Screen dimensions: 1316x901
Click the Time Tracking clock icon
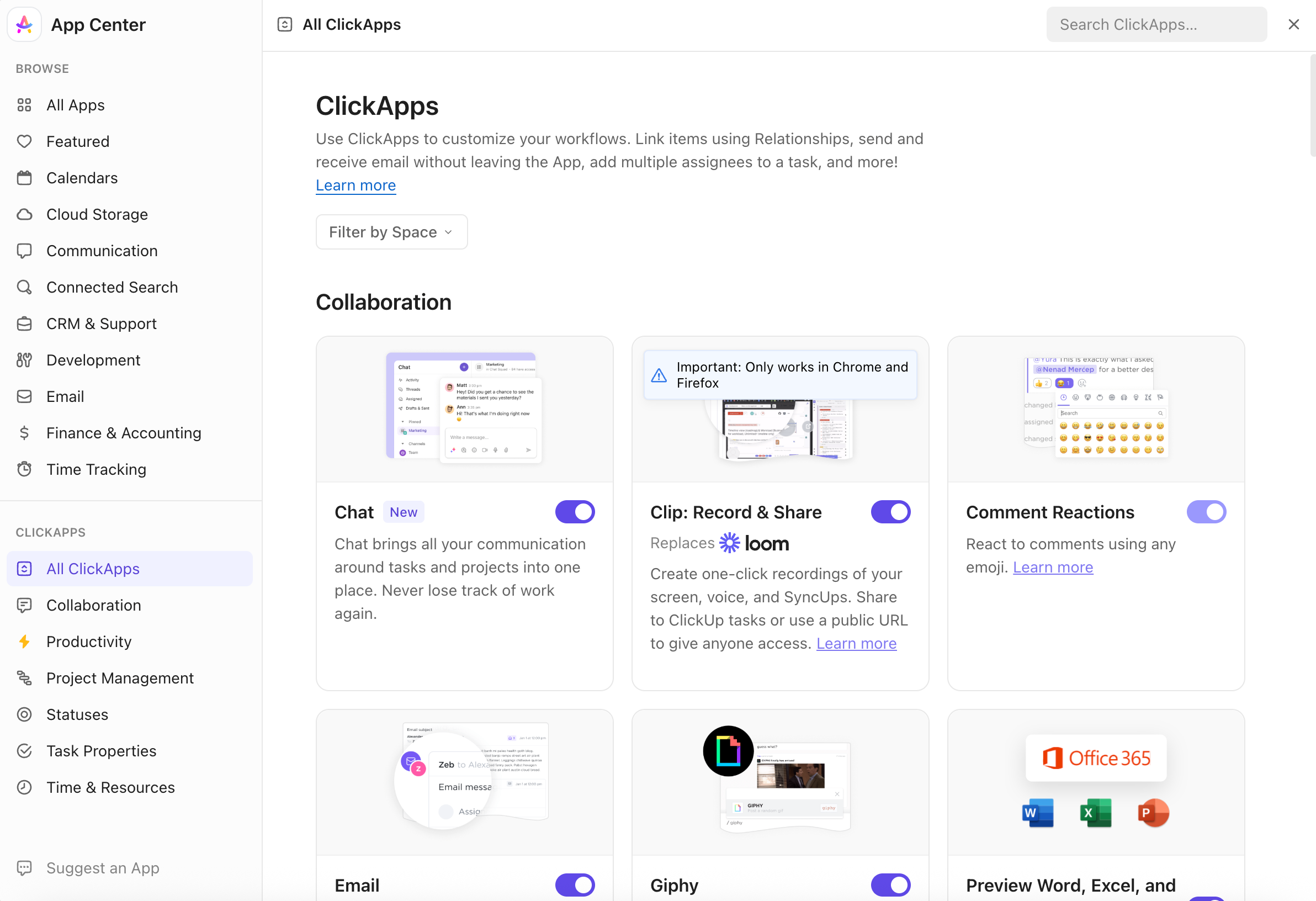click(x=24, y=469)
